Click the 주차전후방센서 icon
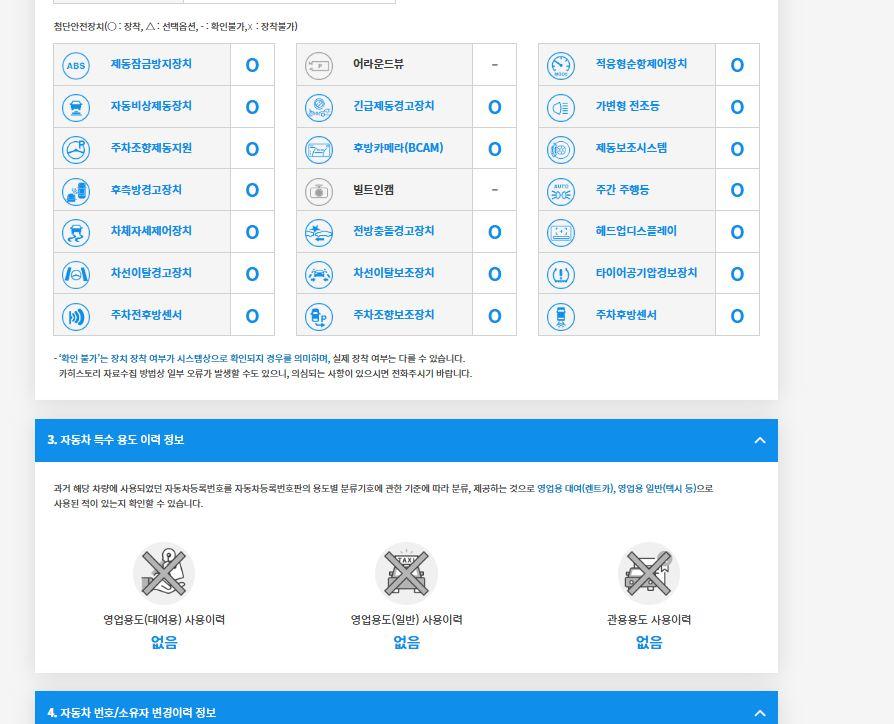This screenshot has height=724, width=894. 76,316
